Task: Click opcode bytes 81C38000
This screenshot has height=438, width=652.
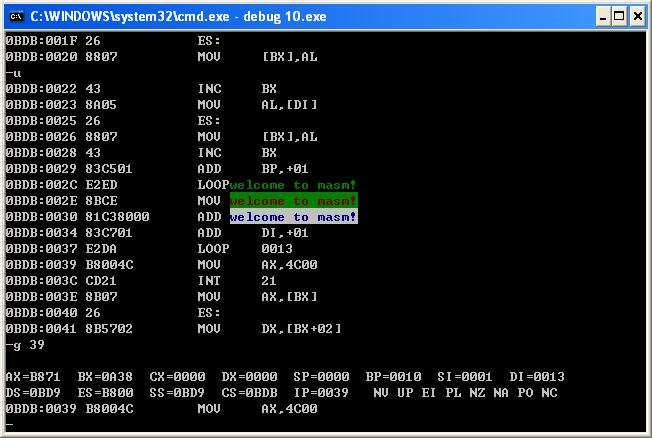Action: (x=117, y=217)
